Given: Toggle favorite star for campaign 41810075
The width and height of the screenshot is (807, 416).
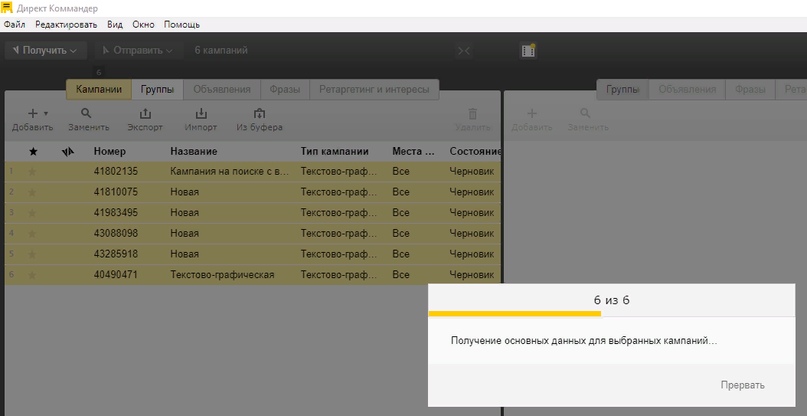Looking at the screenshot, I should pos(32,193).
